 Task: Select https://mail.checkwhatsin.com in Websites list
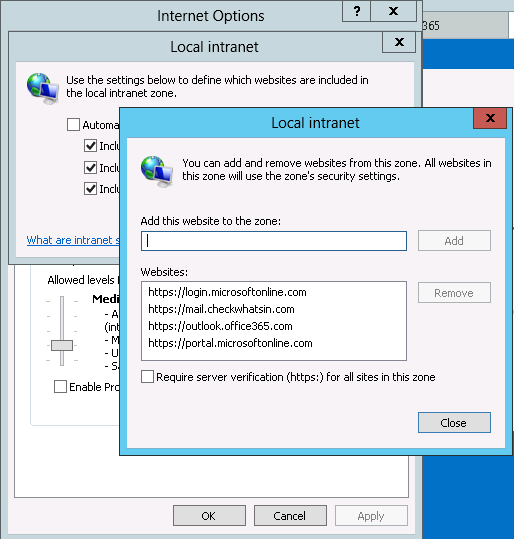(x=221, y=309)
